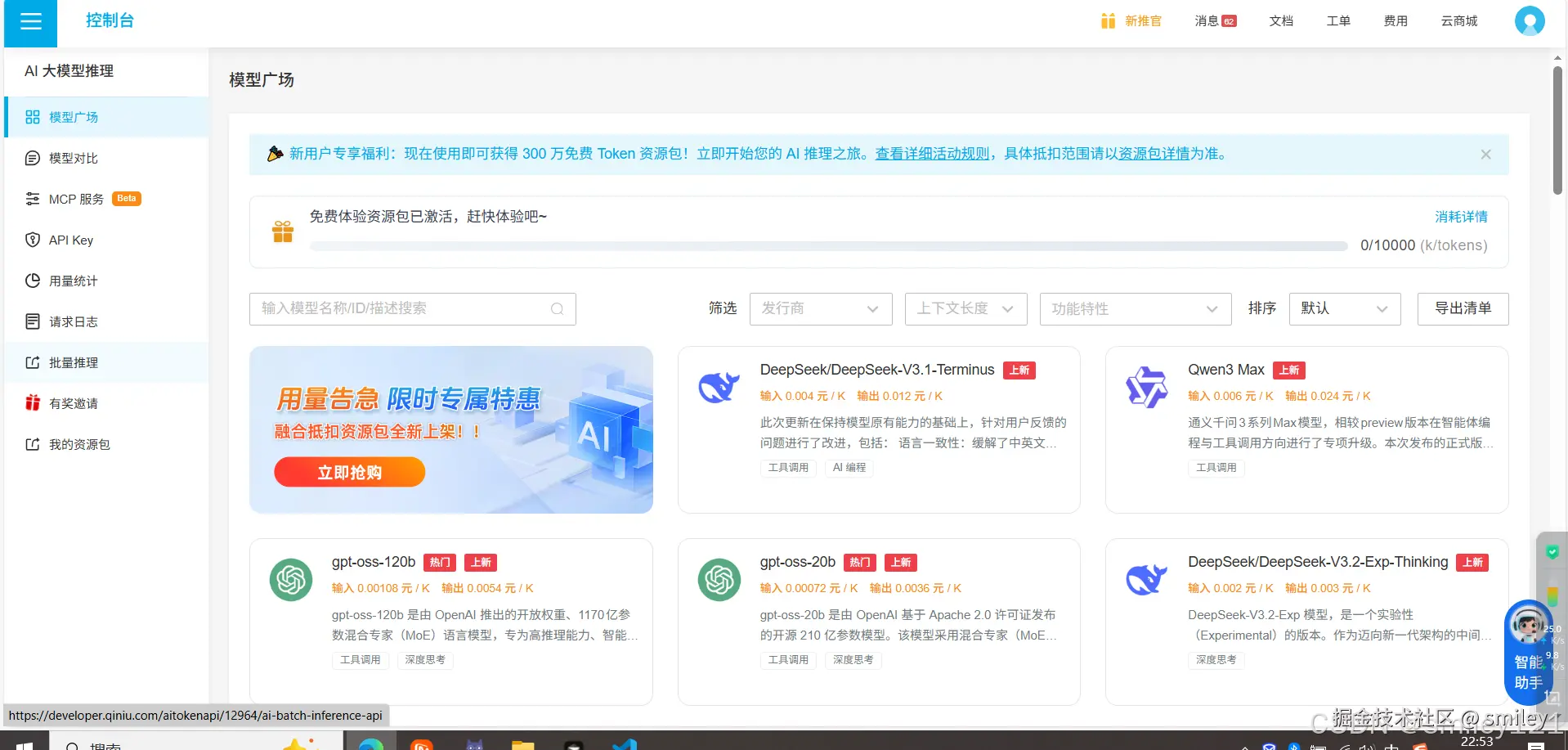
Task: Click the free token usage progress bar
Action: [x=829, y=246]
